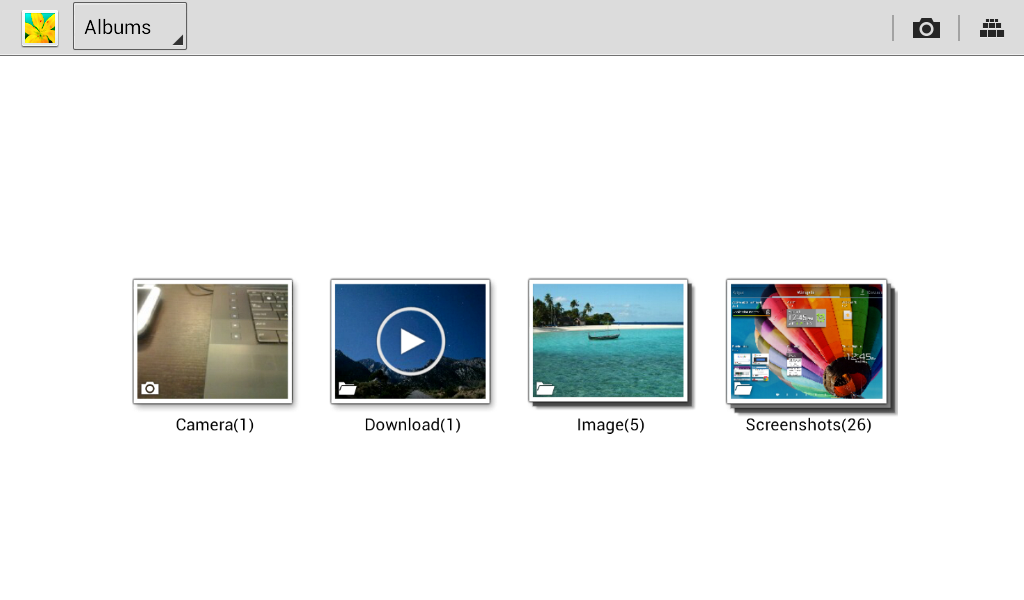
Task: Launch the camera from the toolbar
Action: click(926, 28)
